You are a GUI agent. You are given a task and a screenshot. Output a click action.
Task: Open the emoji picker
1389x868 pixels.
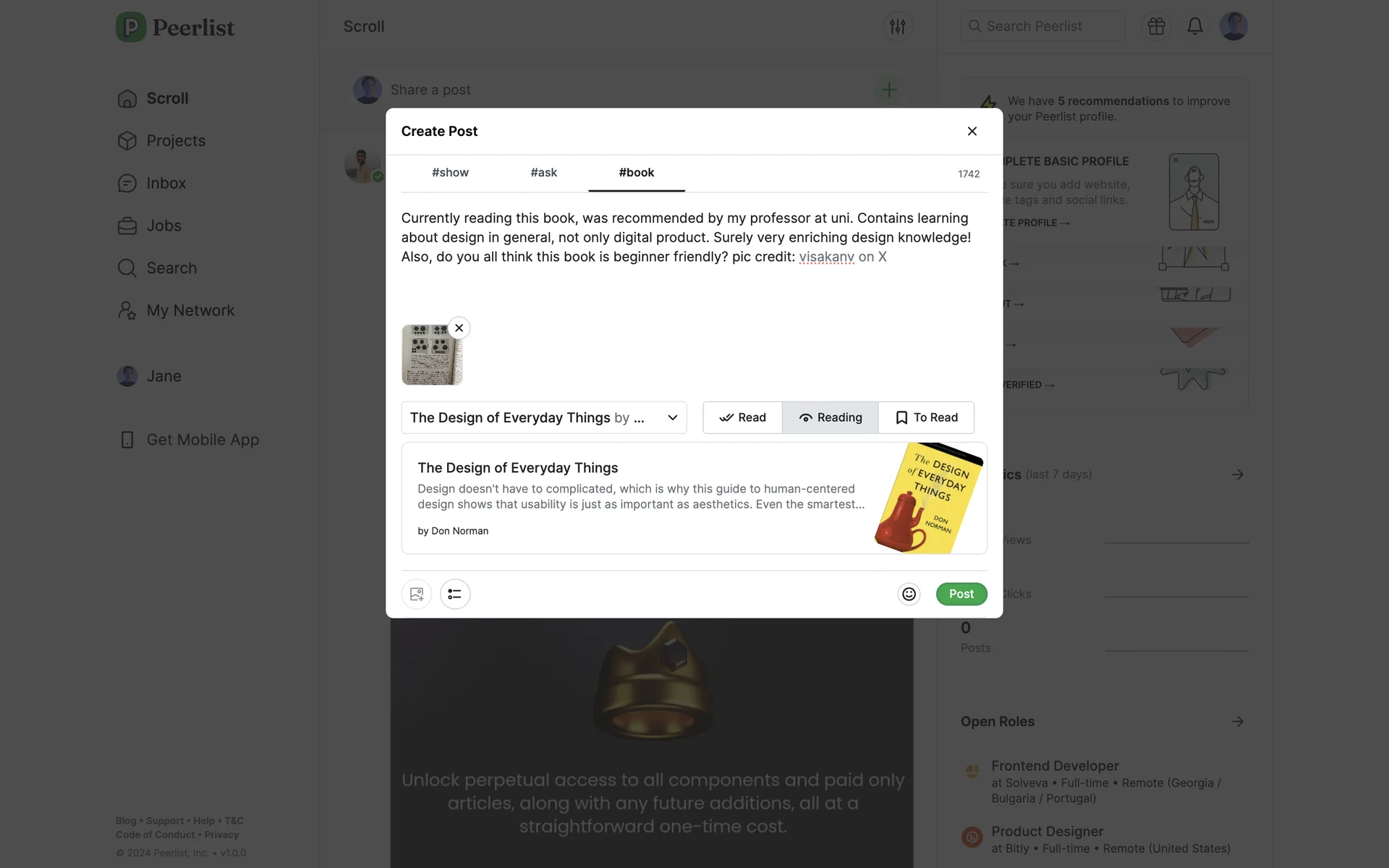click(909, 594)
